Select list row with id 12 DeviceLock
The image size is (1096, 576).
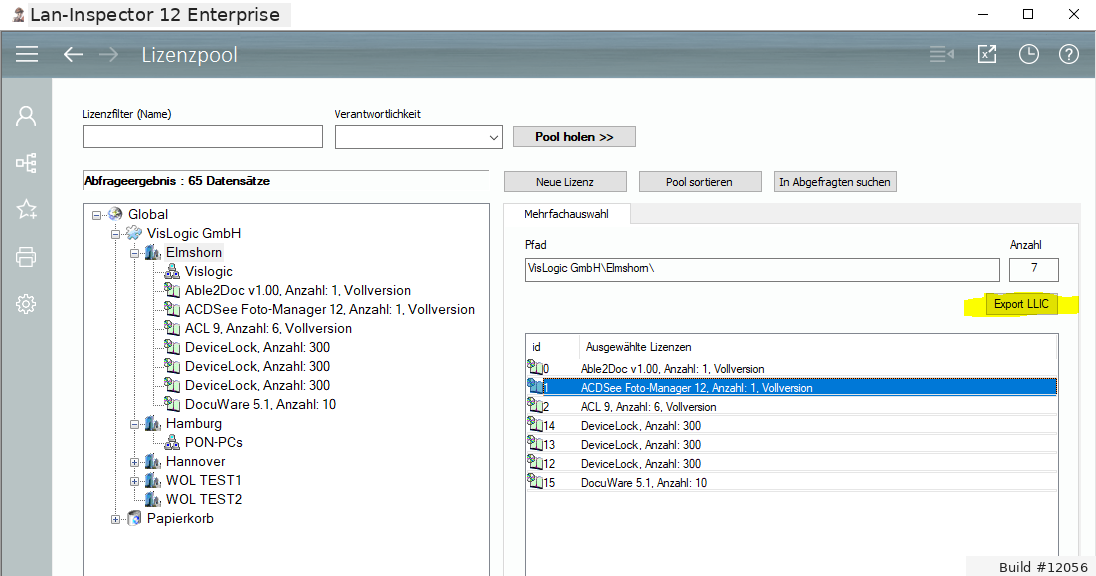pyautogui.click(x=791, y=463)
